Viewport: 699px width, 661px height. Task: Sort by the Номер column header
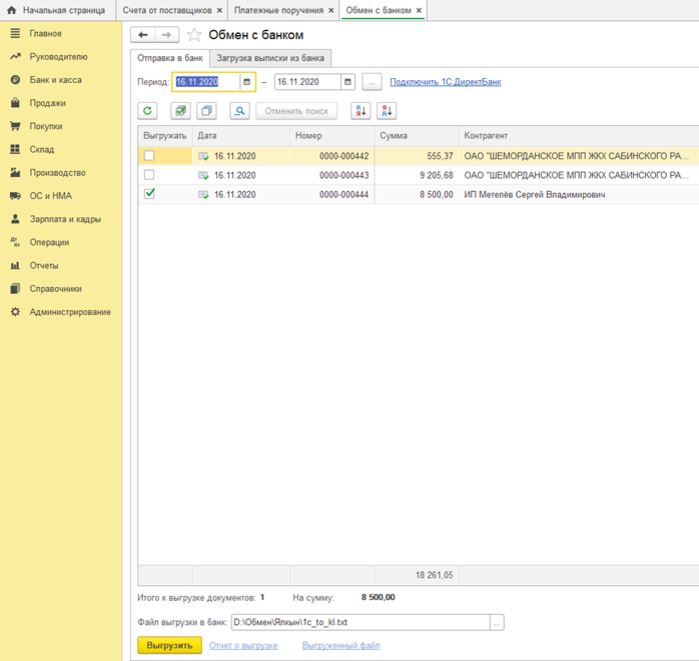(332, 135)
